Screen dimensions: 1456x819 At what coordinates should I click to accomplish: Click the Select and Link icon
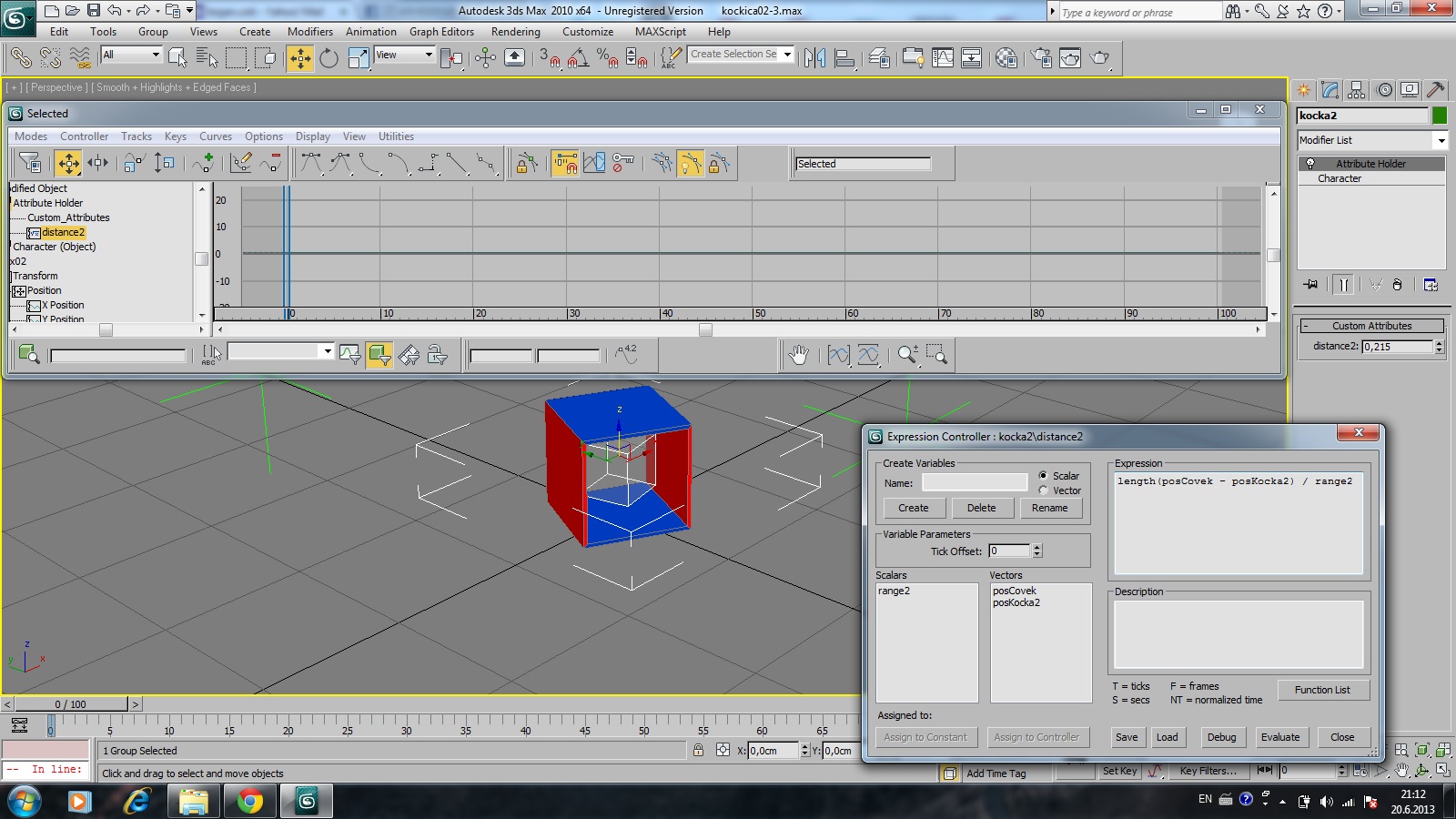(x=20, y=58)
